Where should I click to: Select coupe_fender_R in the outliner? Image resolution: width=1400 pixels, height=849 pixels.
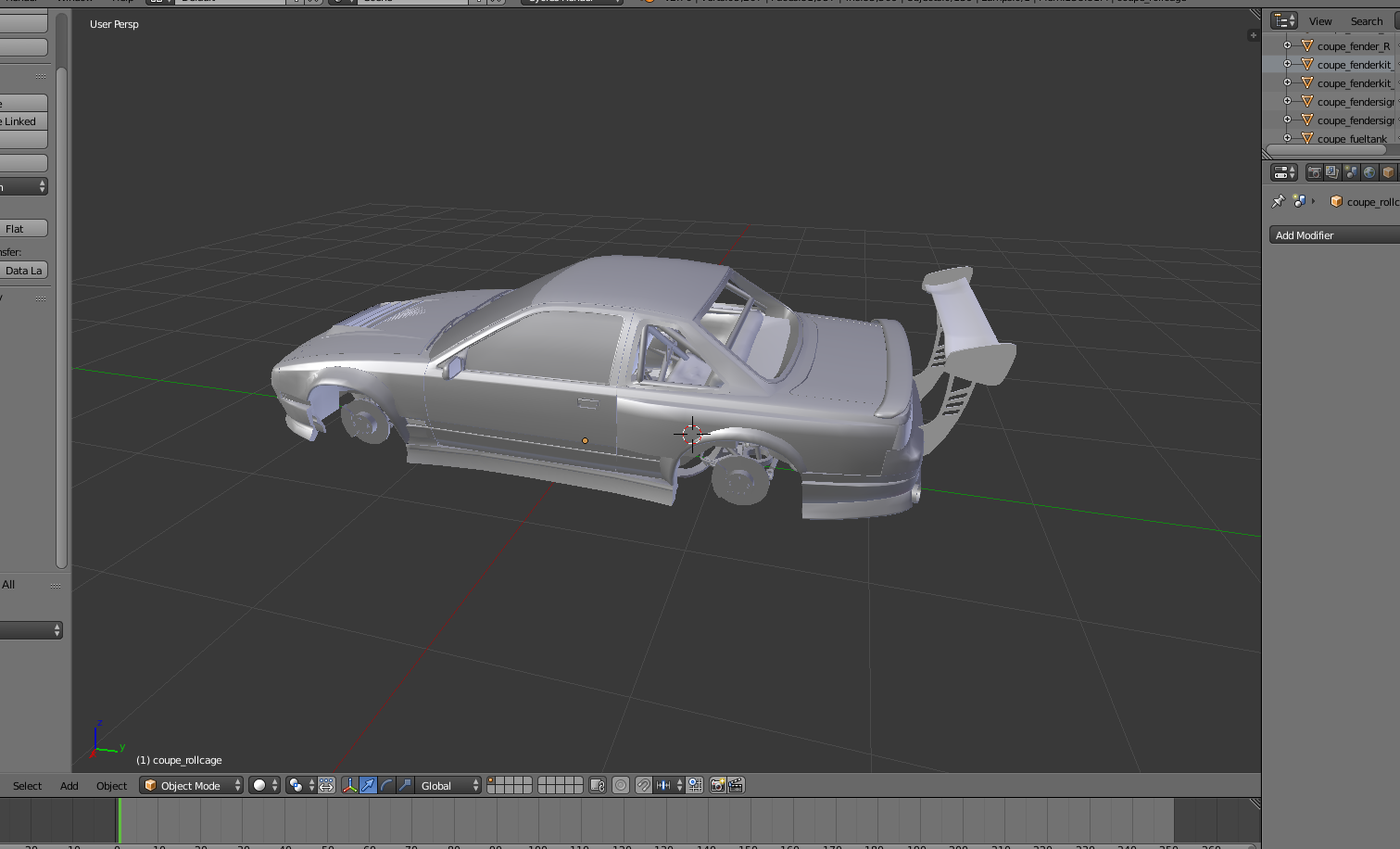click(1354, 46)
